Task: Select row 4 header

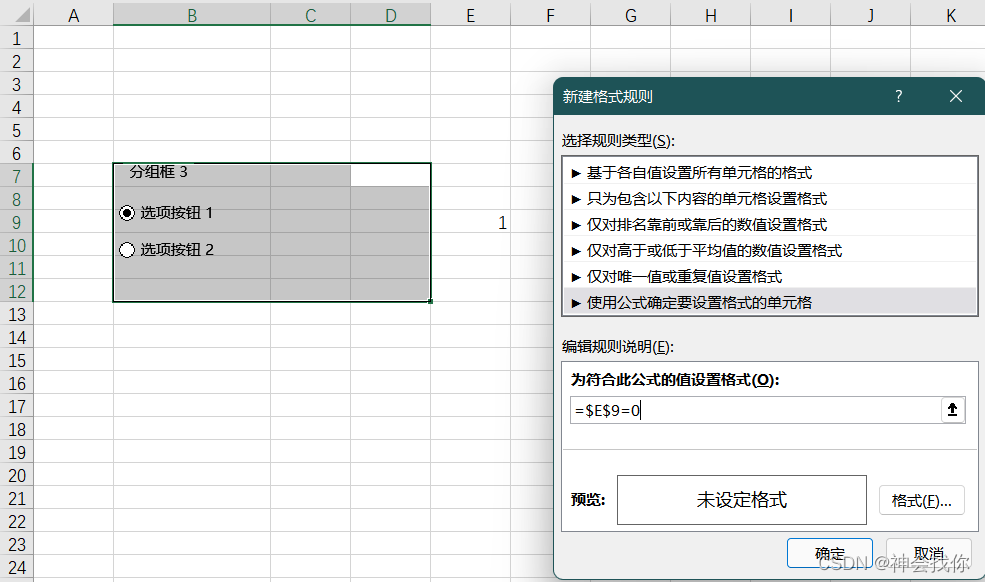Action: pos(16,107)
